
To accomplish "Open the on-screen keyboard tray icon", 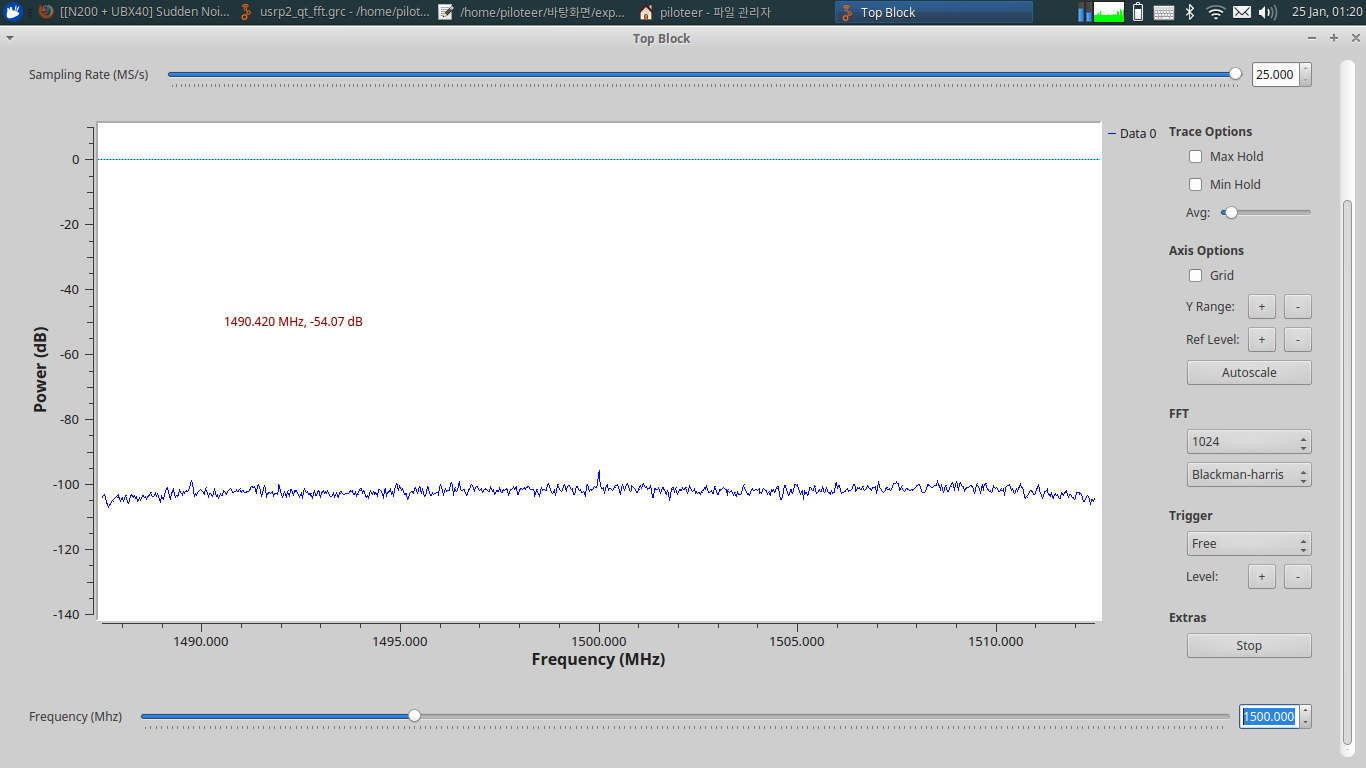I will coord(1164,12).
